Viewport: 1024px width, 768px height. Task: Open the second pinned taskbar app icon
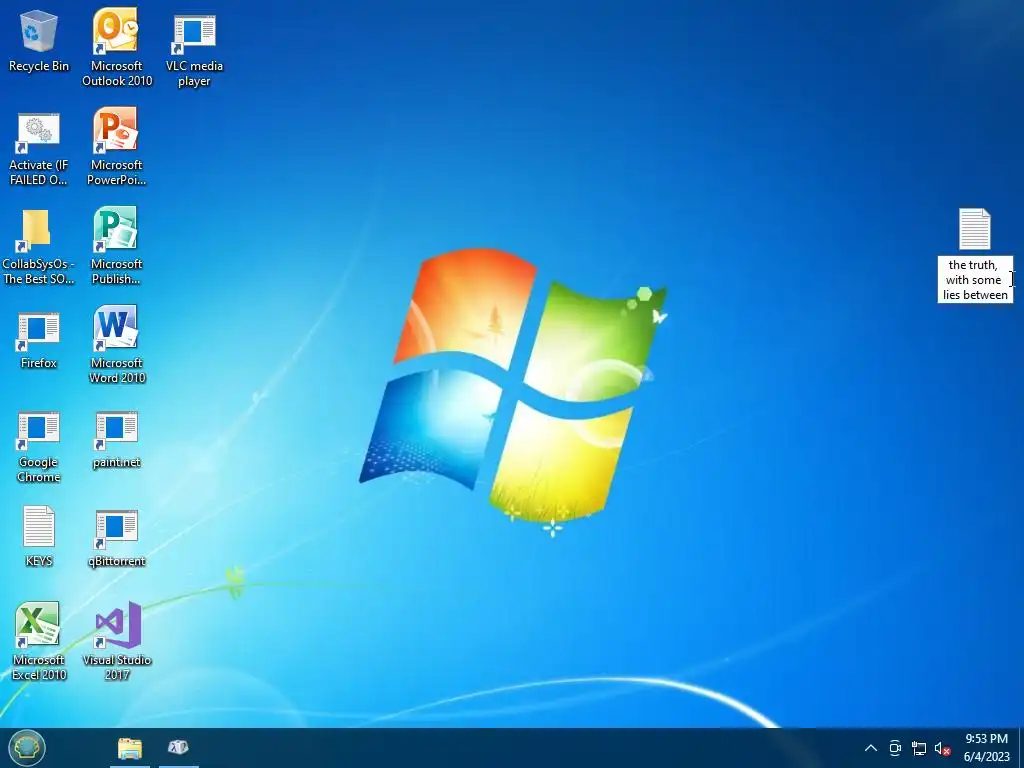pyautogui.click(x=178, y=748)
